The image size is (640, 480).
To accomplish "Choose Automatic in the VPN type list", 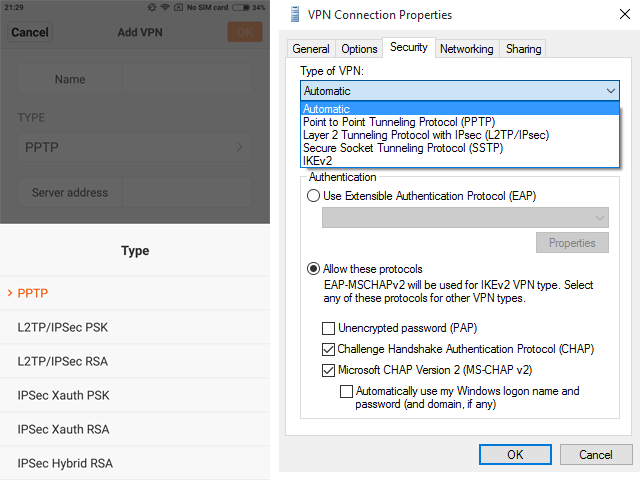I will tap(460, 109).
